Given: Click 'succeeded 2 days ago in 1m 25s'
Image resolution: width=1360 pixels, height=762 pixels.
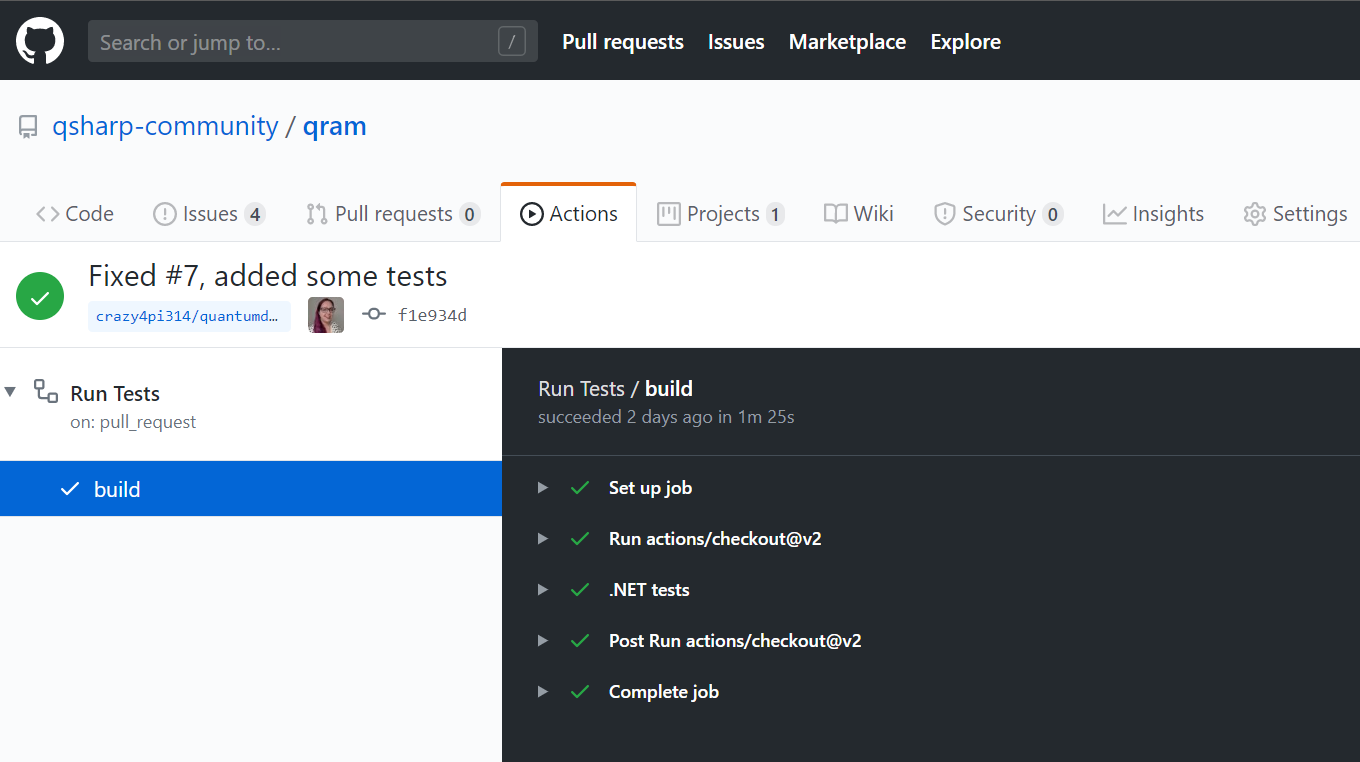Looking at the screenshot, I should click(x=666, y=417).
